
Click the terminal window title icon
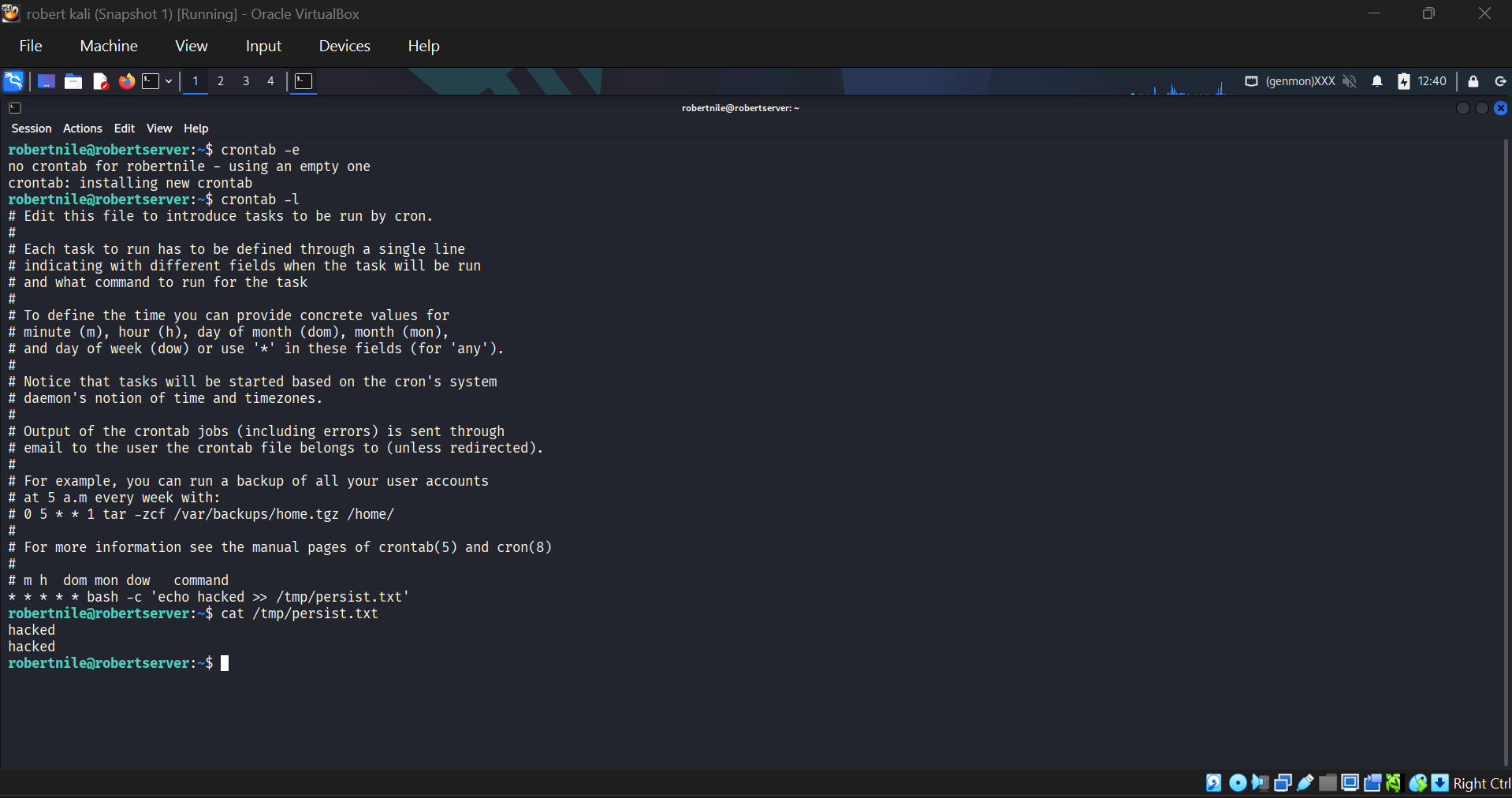click(x=15, y=108)
